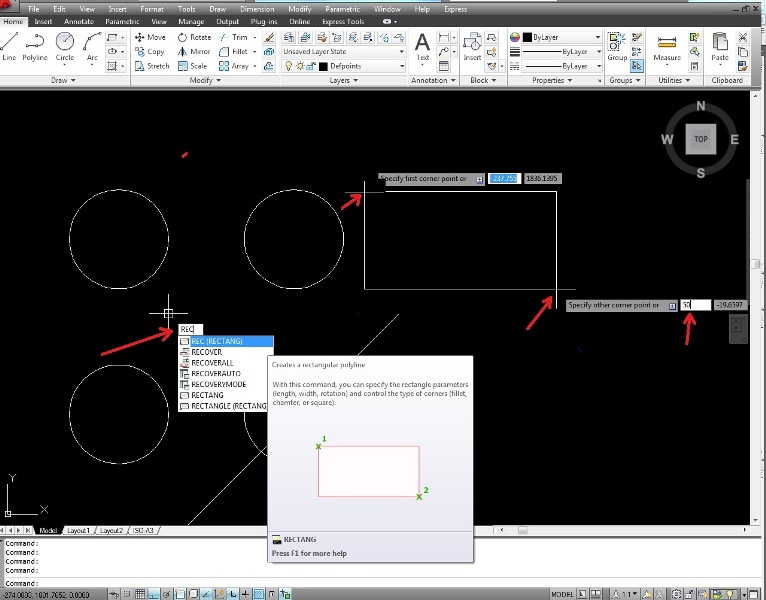Click the Quick Select icon in Utilities
The image size is (766, 600).
coord(694,37)
